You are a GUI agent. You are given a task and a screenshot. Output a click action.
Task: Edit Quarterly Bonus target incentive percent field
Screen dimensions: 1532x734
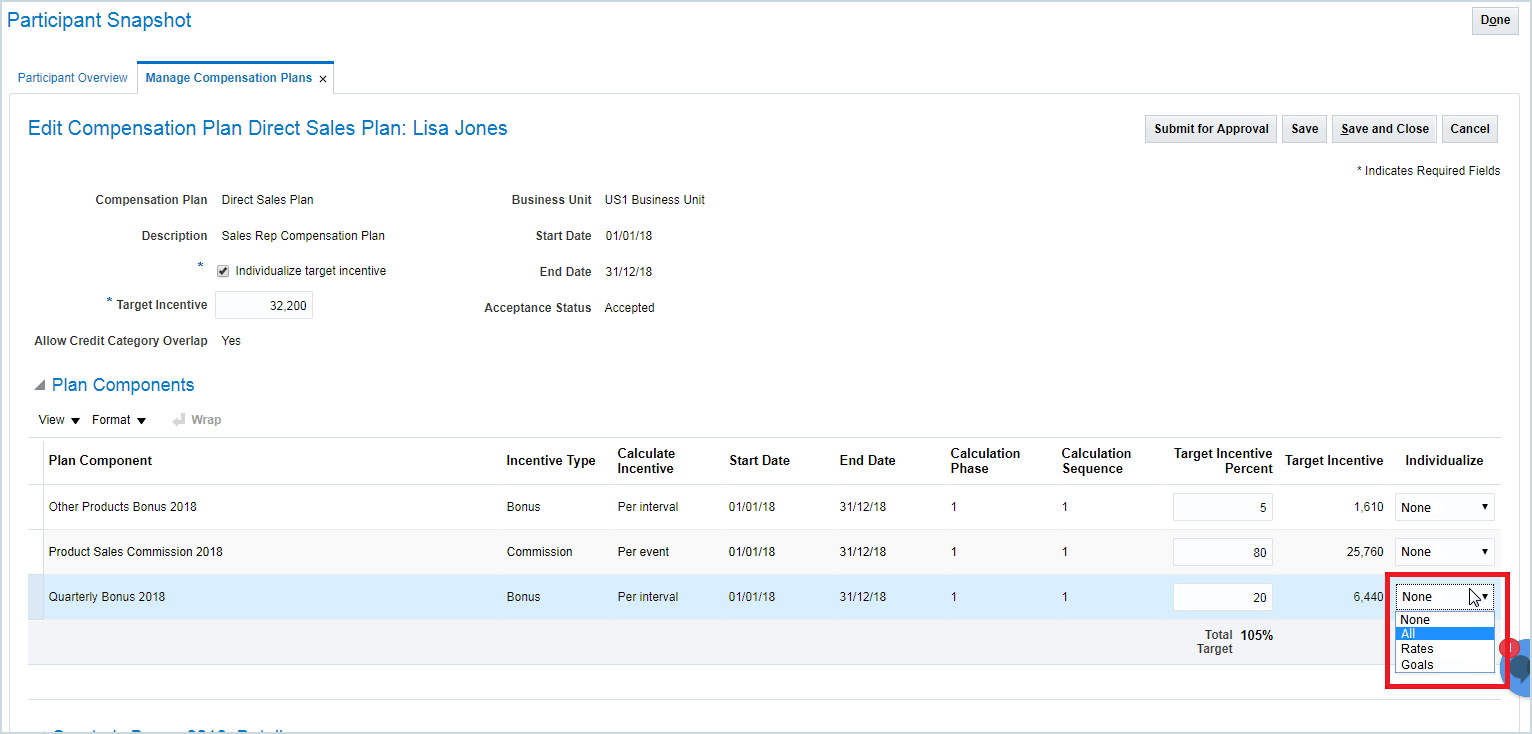(x=1222, y=597)
